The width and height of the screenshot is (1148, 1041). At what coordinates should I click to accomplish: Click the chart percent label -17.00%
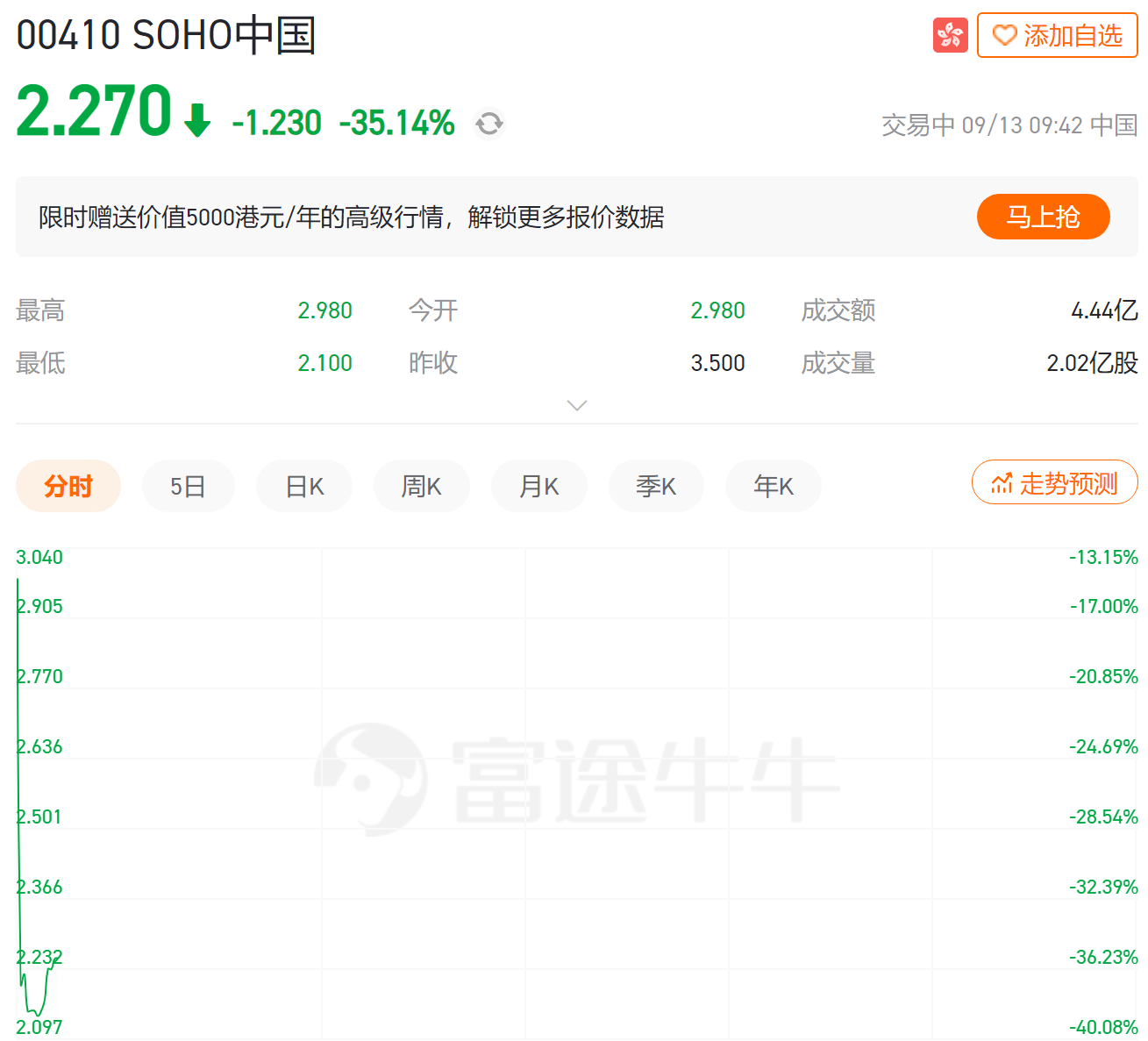(1103, 607)
